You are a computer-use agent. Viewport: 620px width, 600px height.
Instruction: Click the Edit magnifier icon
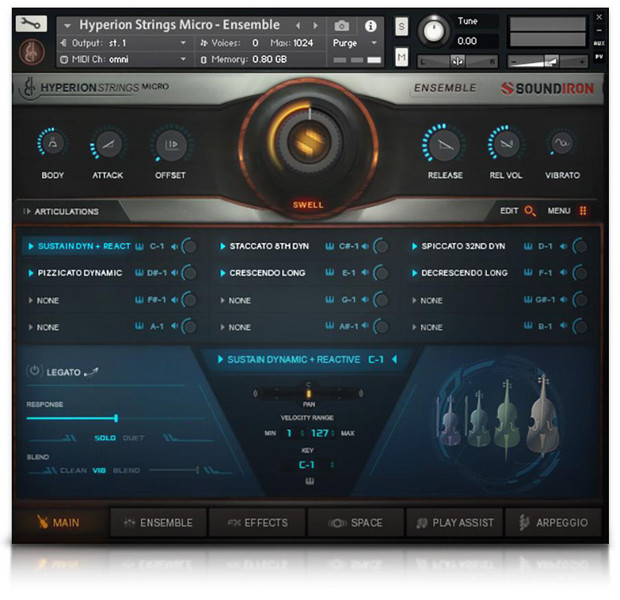pyautogui.click(x=530, y=211)
